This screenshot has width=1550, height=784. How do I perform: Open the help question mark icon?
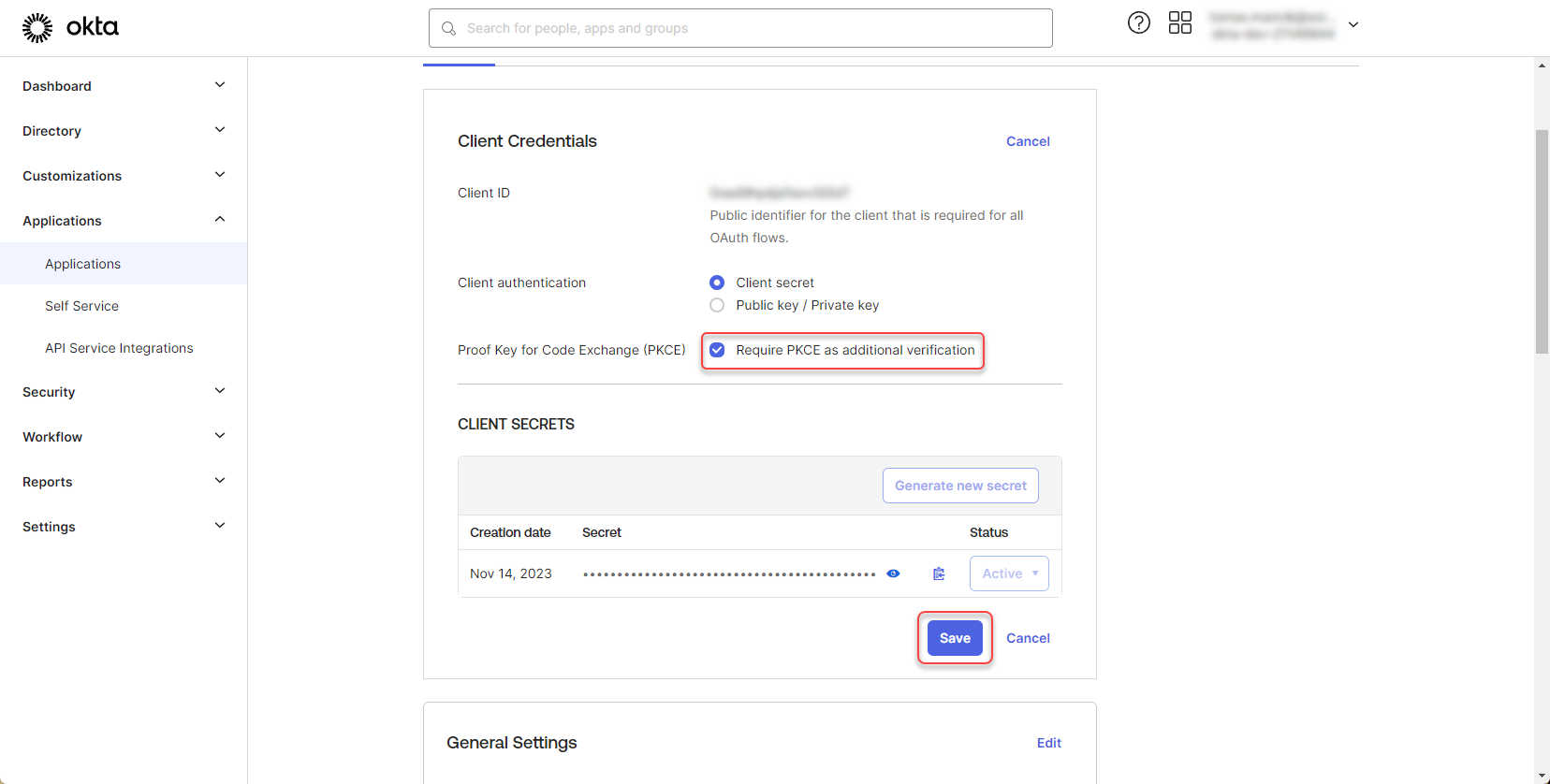1138,23
